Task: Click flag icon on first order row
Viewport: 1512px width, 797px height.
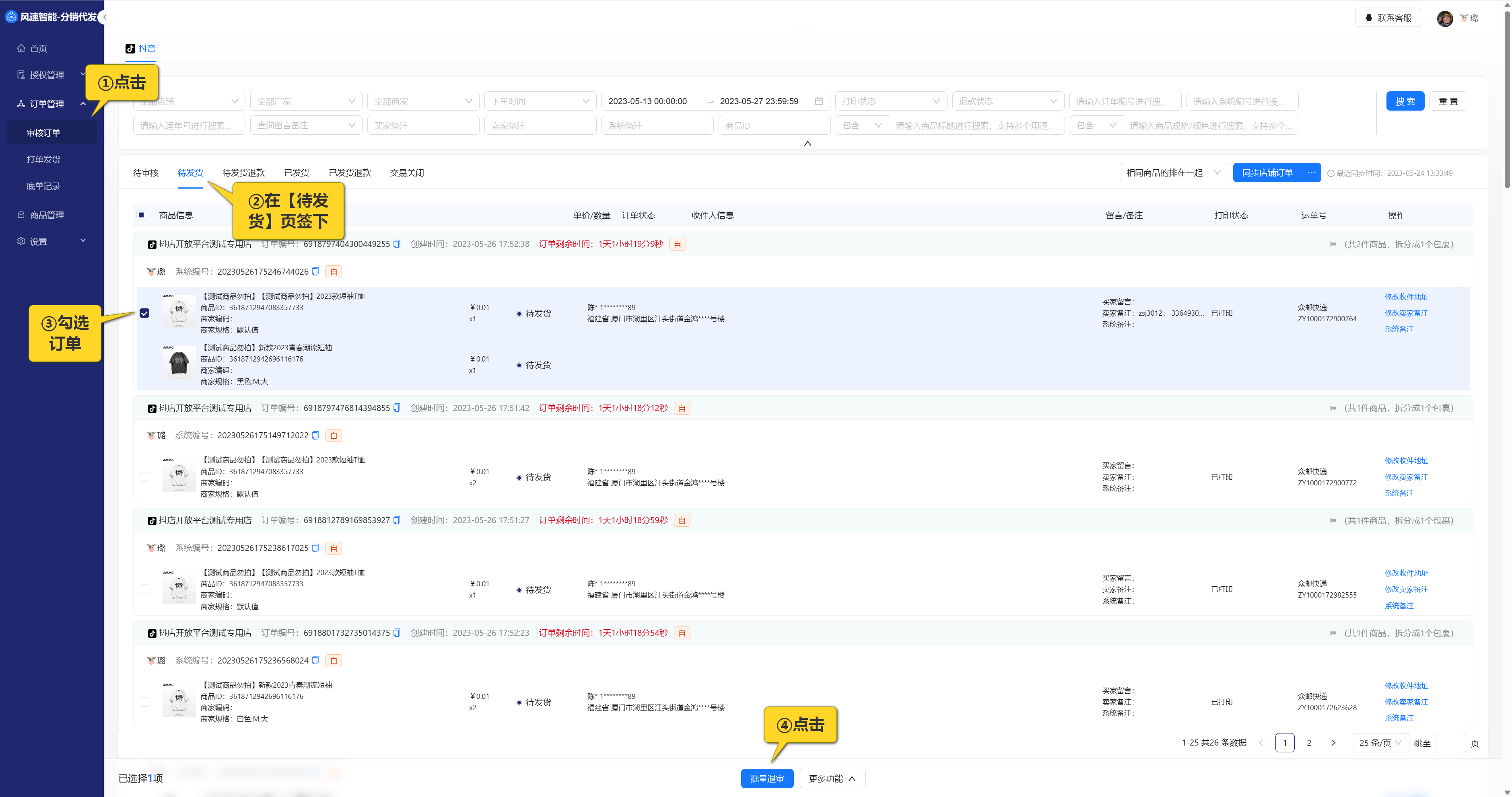Action: [x=1333, y=244]
